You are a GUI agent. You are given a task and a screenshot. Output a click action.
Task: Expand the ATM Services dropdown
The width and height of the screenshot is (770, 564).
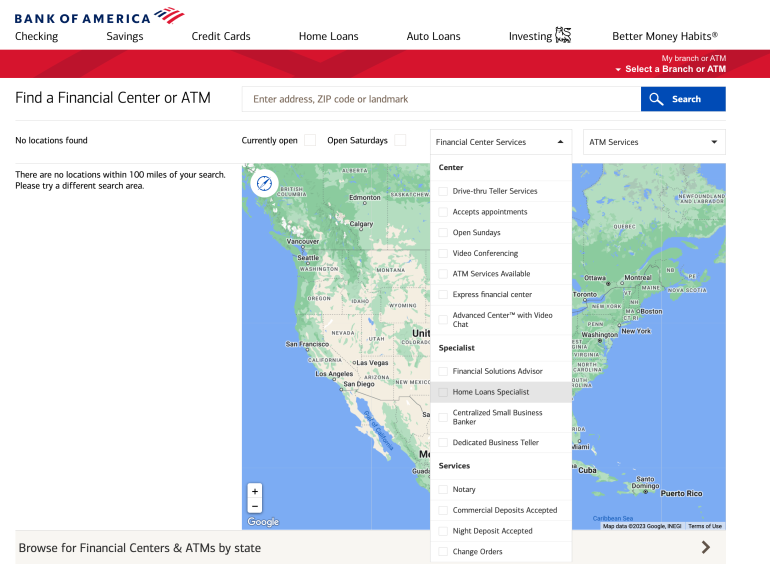tap(654, 142)
